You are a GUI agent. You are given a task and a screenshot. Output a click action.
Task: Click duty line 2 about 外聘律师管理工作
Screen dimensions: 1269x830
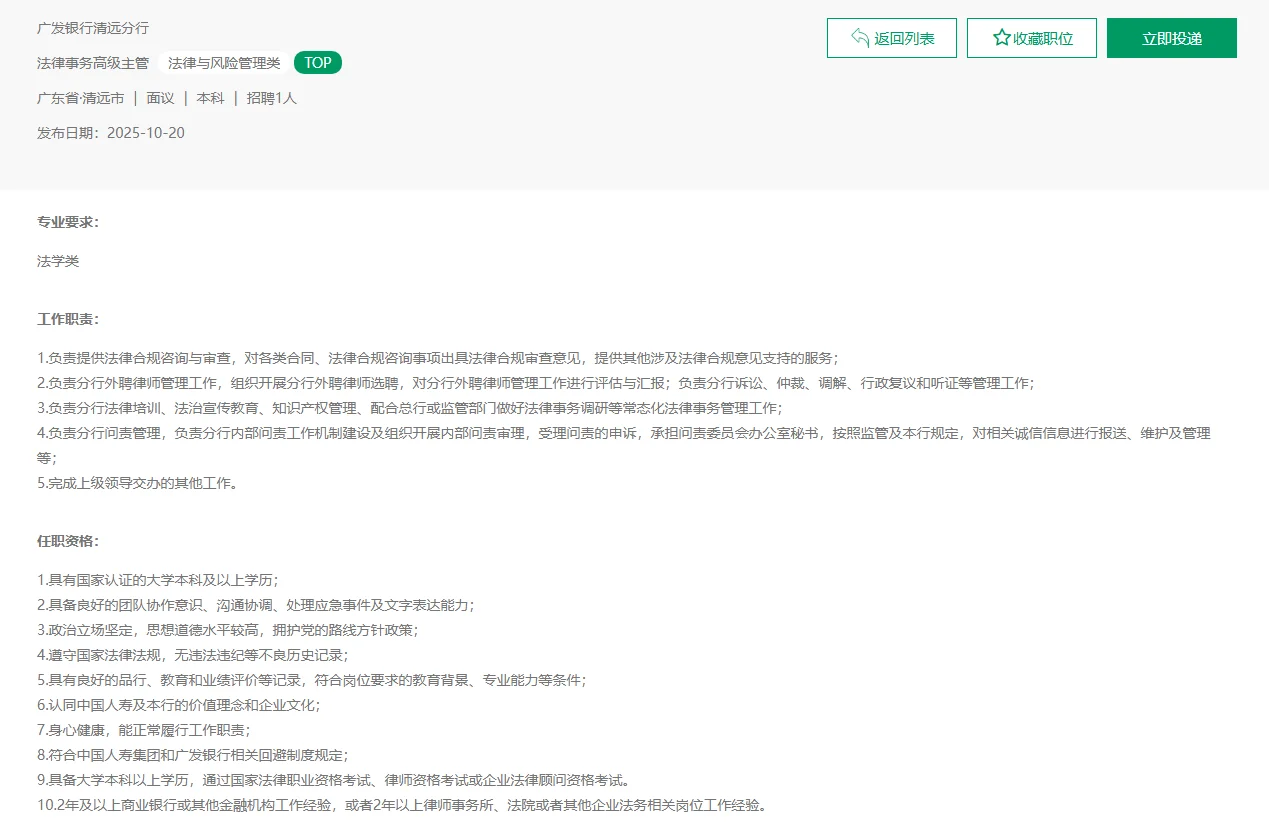pos(536,383)
